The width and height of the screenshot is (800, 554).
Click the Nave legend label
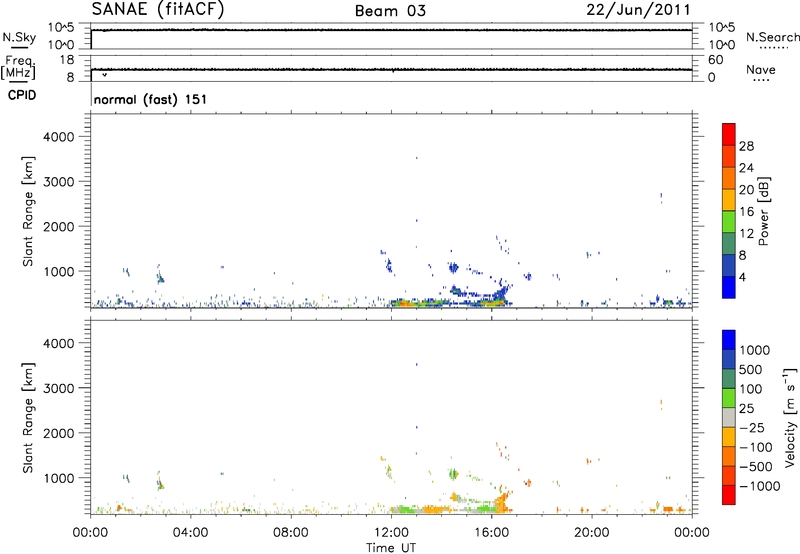point(761,70)
